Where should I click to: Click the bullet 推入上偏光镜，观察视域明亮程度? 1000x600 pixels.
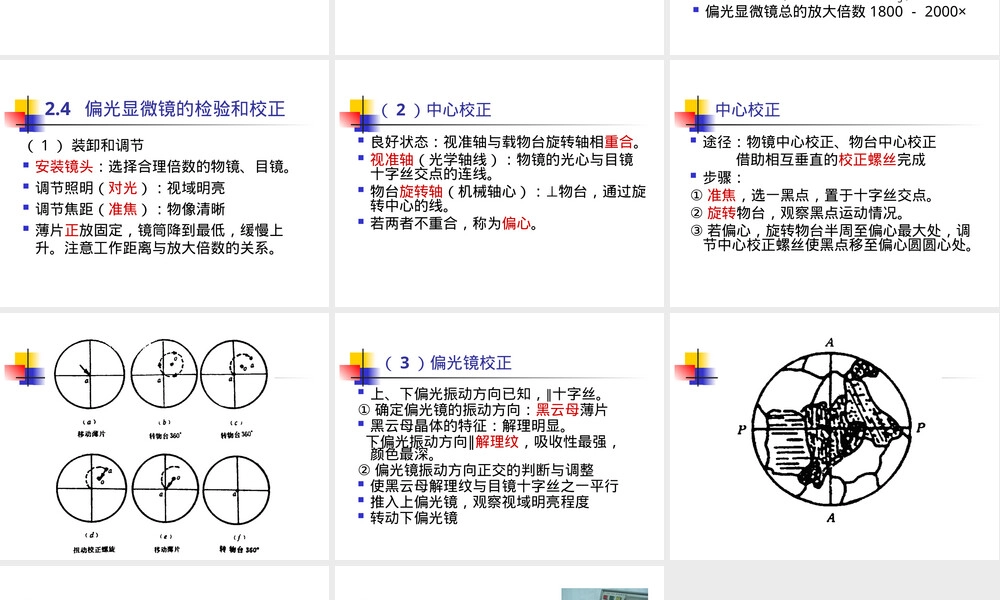(x=480, y=502)
